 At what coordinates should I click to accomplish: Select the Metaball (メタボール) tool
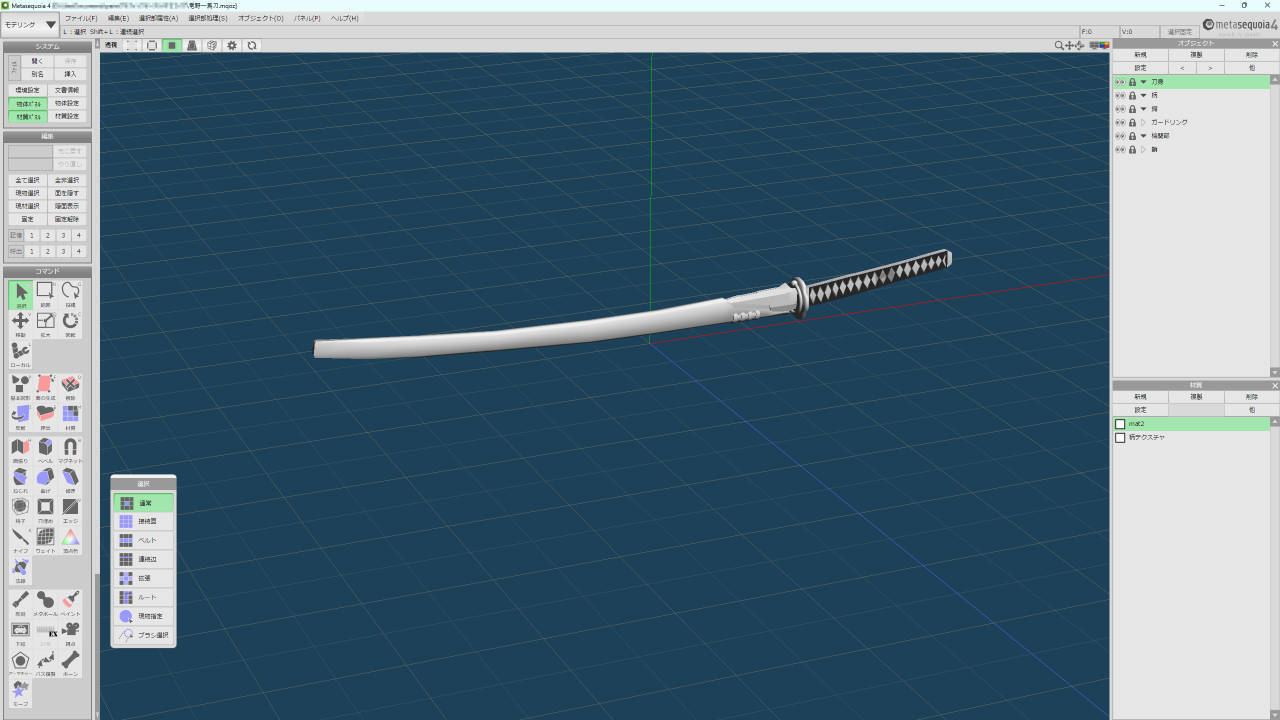click(45, 603)
